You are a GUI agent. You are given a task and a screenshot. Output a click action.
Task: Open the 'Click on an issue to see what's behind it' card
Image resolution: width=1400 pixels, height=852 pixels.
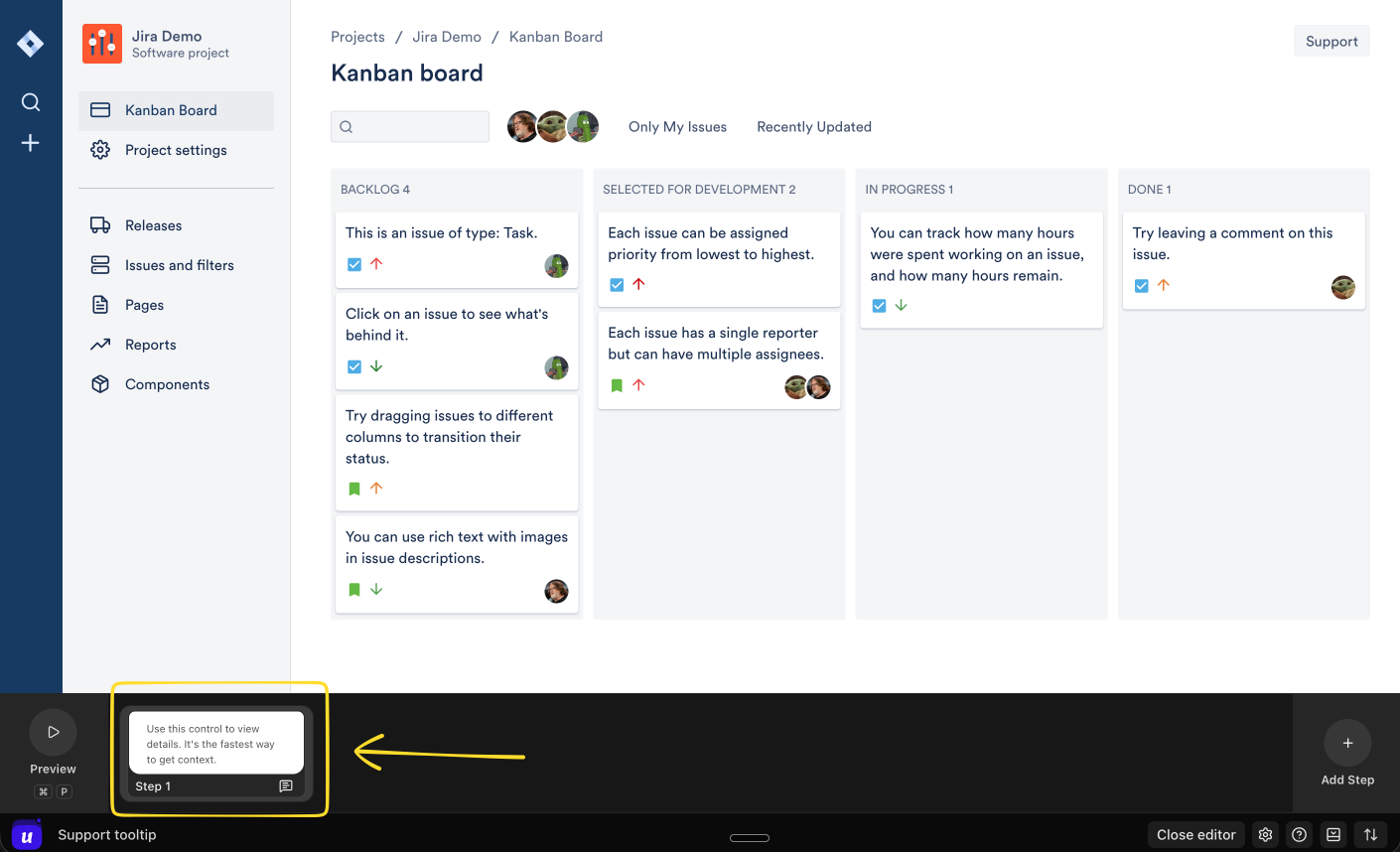457,340
